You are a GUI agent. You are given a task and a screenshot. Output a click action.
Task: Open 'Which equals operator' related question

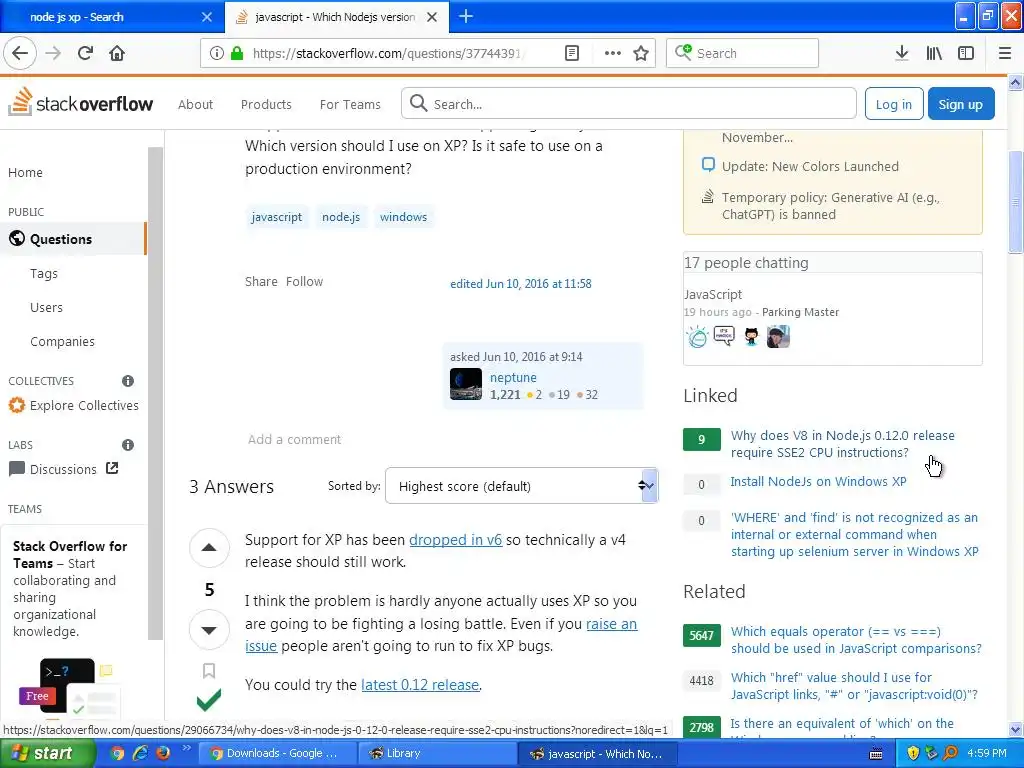click(856, 640)
